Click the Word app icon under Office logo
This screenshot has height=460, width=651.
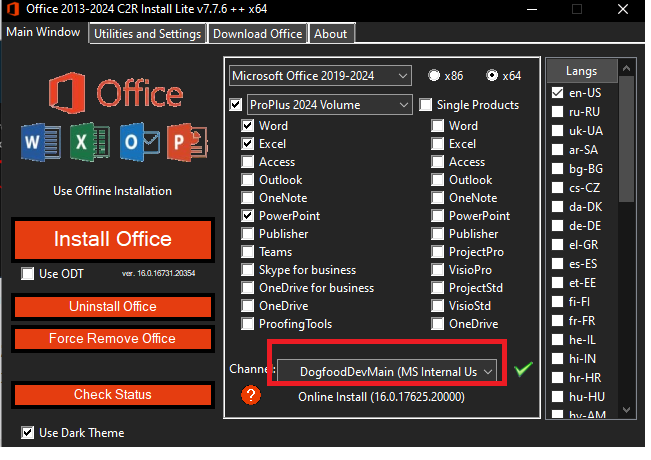click(x=41, y=142)
